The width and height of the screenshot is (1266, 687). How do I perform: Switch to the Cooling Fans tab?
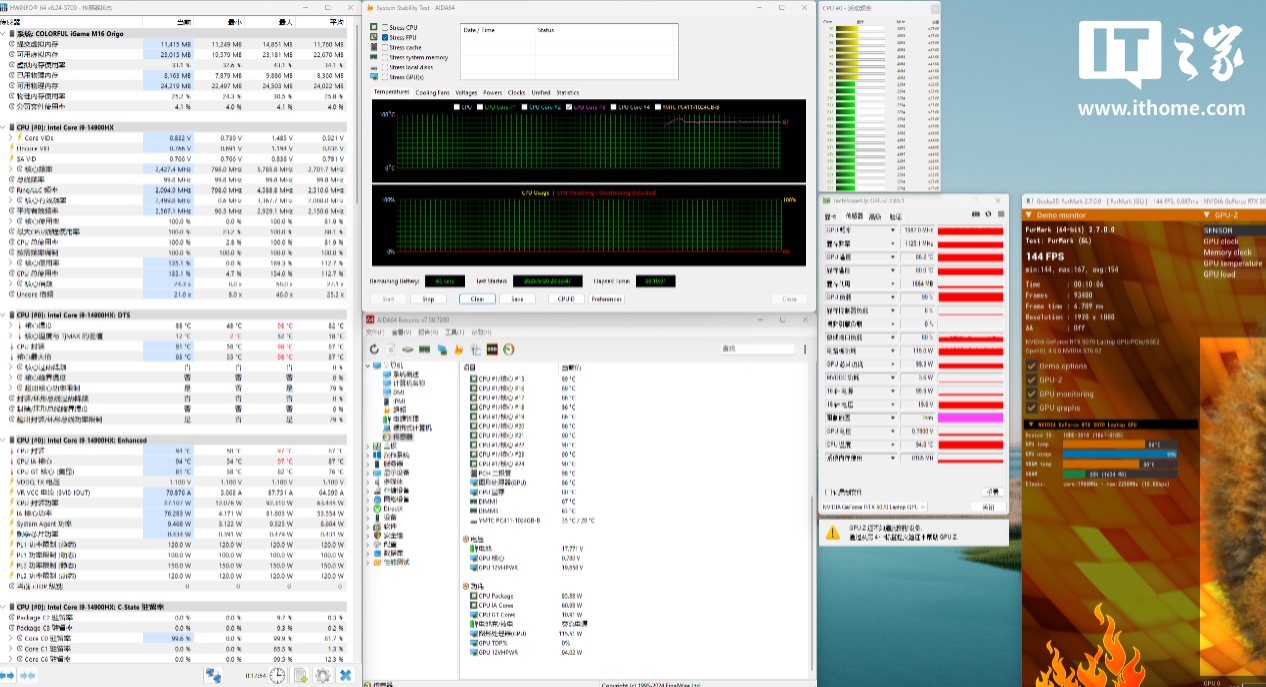pyautogui.click(x=432, y=93)
